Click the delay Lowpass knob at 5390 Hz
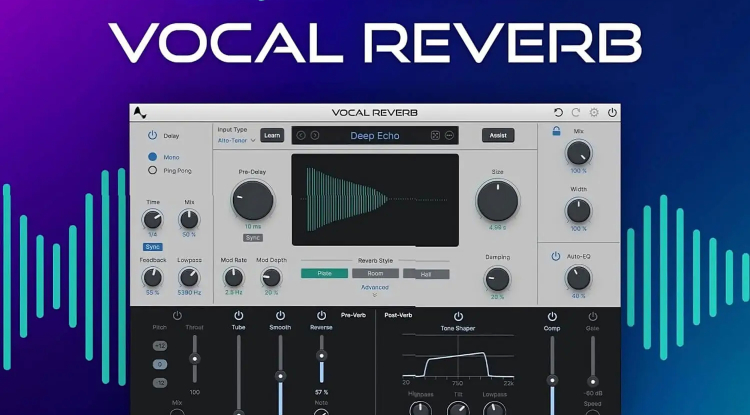Screen dimensions: 750x415 [189, 277]
